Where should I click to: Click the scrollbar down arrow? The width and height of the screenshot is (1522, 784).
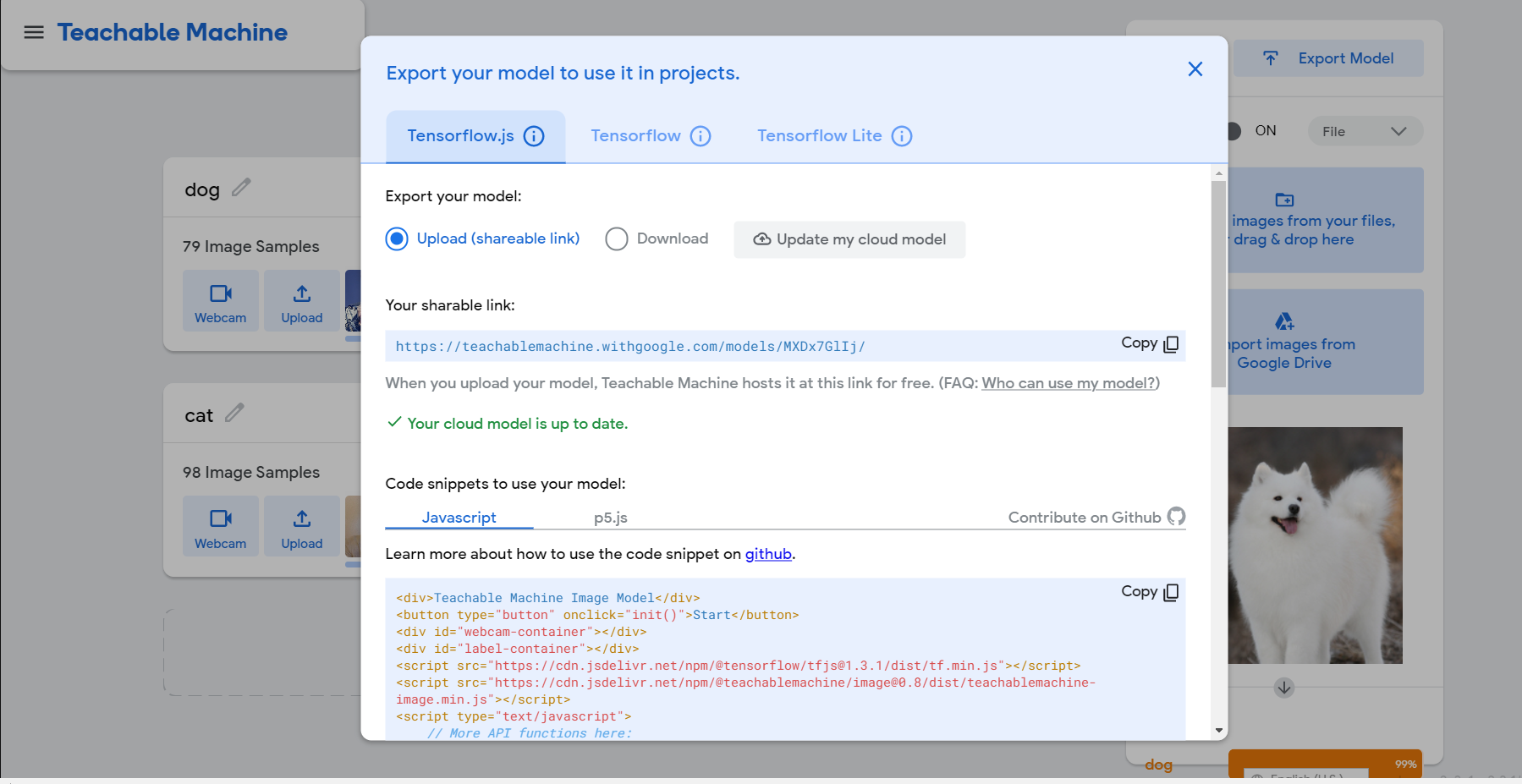coord(1218,730)
